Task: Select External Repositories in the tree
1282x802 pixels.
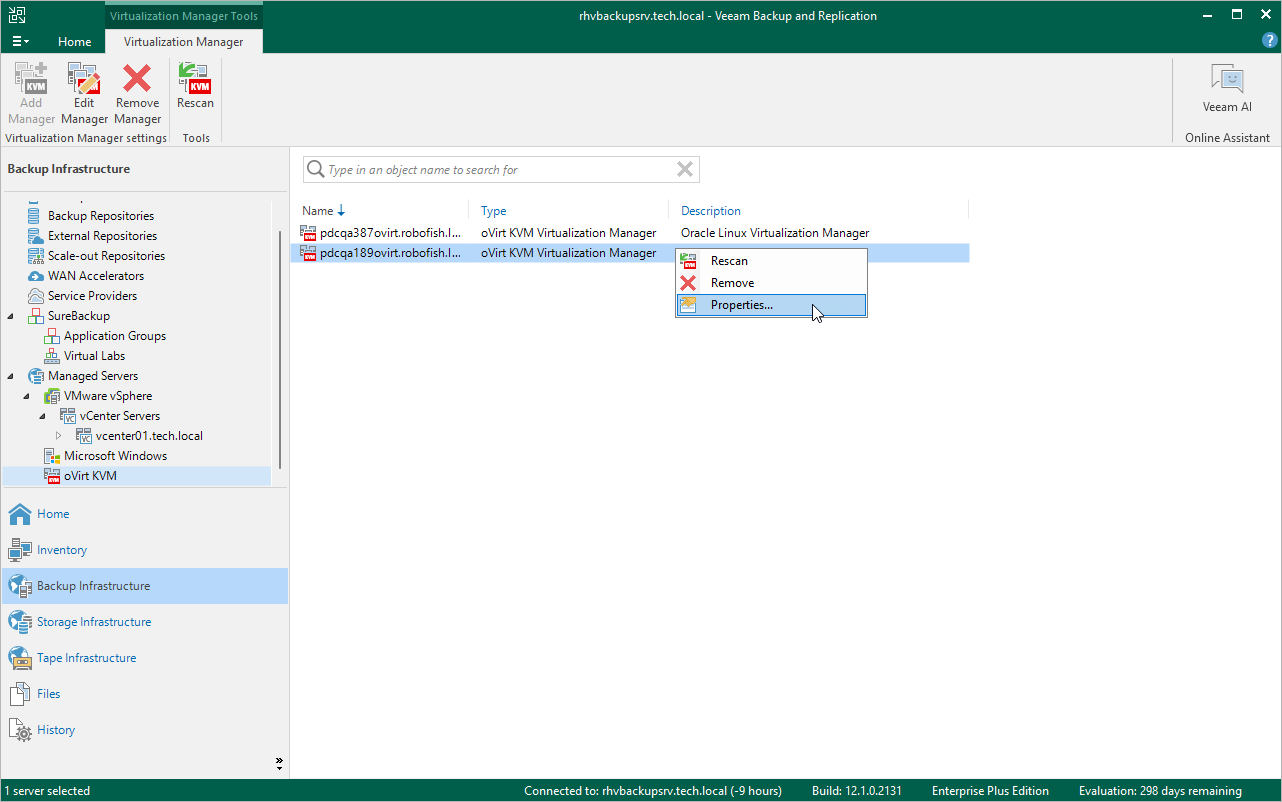Action: (103, 236)
